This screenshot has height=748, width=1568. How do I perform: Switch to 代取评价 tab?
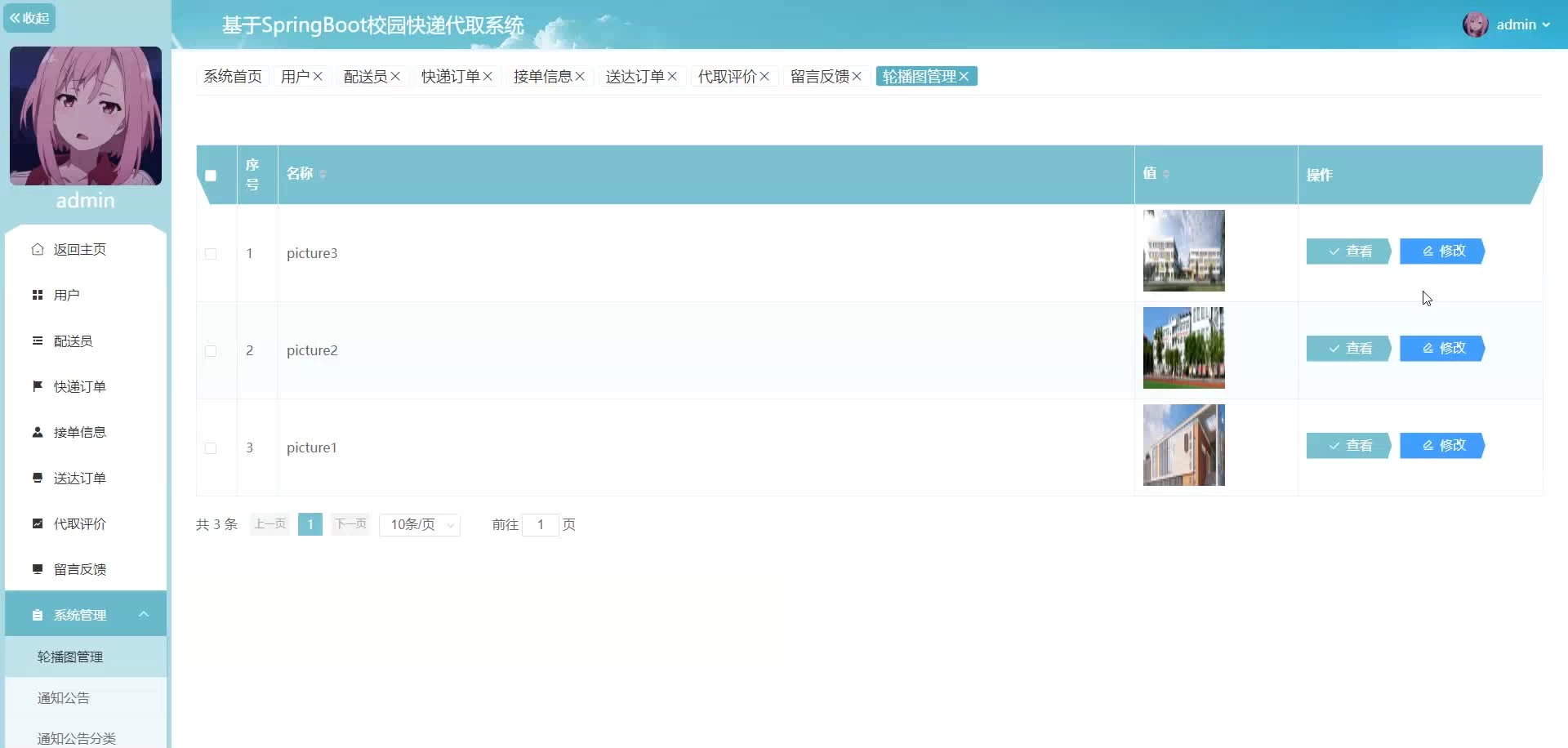click(x=727, y=76)
